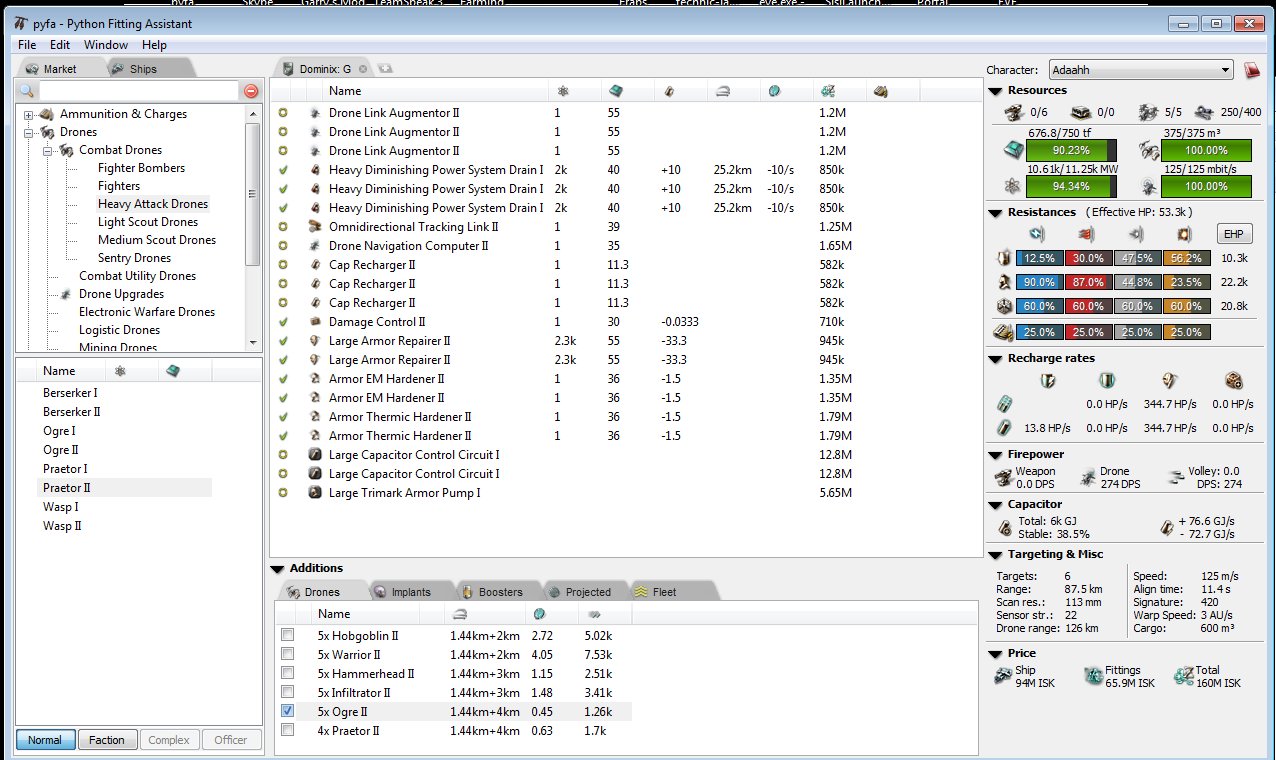The height and width of the screenshot is (760, 1276).
Task: Check the 4x Praetor II drone checkbox
Action: point(288,730)
